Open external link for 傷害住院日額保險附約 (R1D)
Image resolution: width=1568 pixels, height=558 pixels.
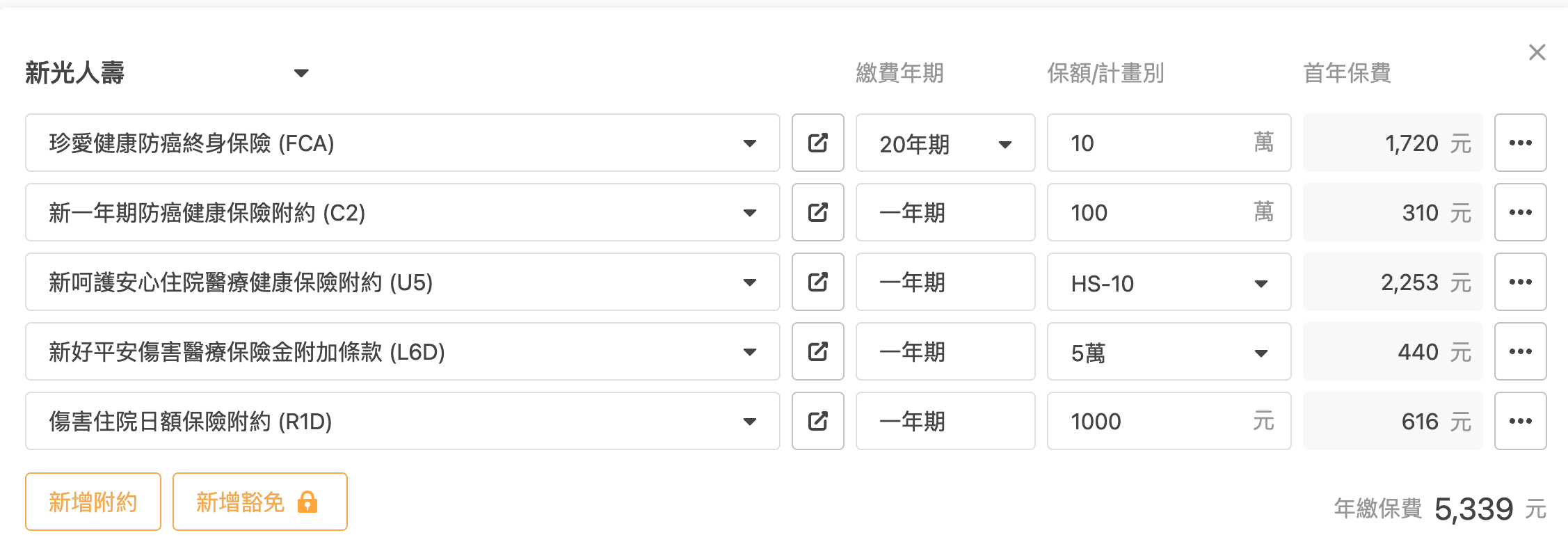tap(817, 421)
